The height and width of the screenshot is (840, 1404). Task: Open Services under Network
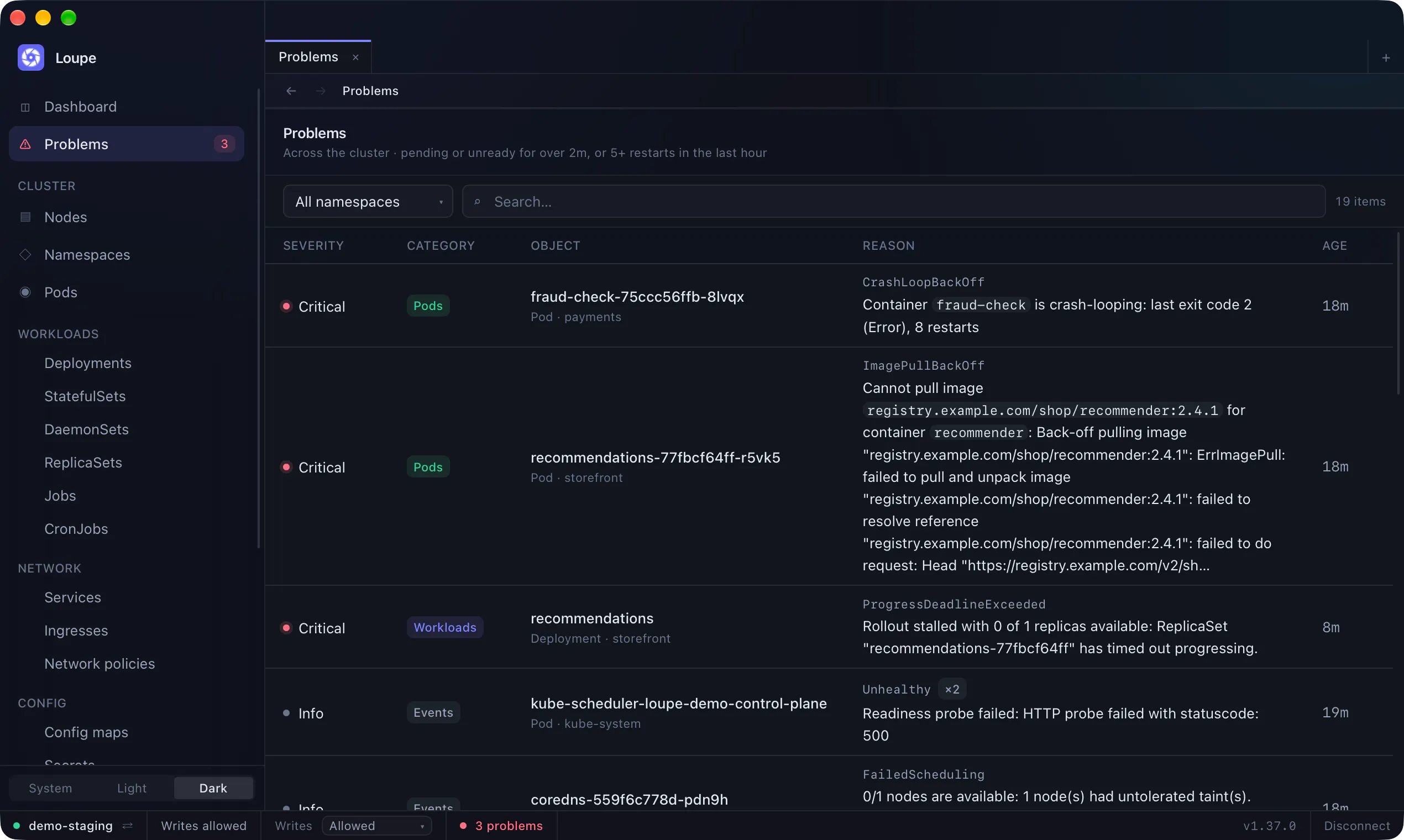point(126,597)
